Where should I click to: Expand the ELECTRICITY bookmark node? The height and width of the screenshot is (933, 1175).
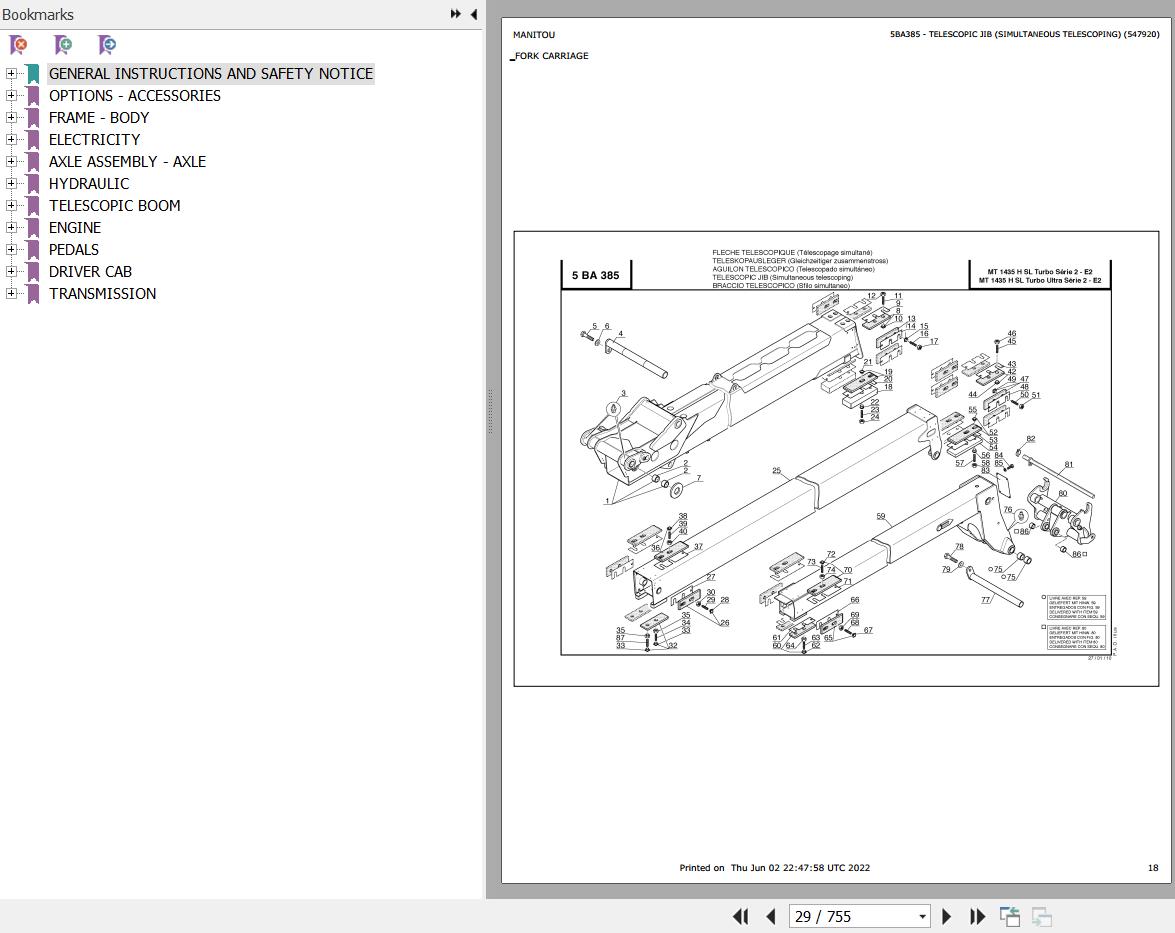click(x=10, y=139)
